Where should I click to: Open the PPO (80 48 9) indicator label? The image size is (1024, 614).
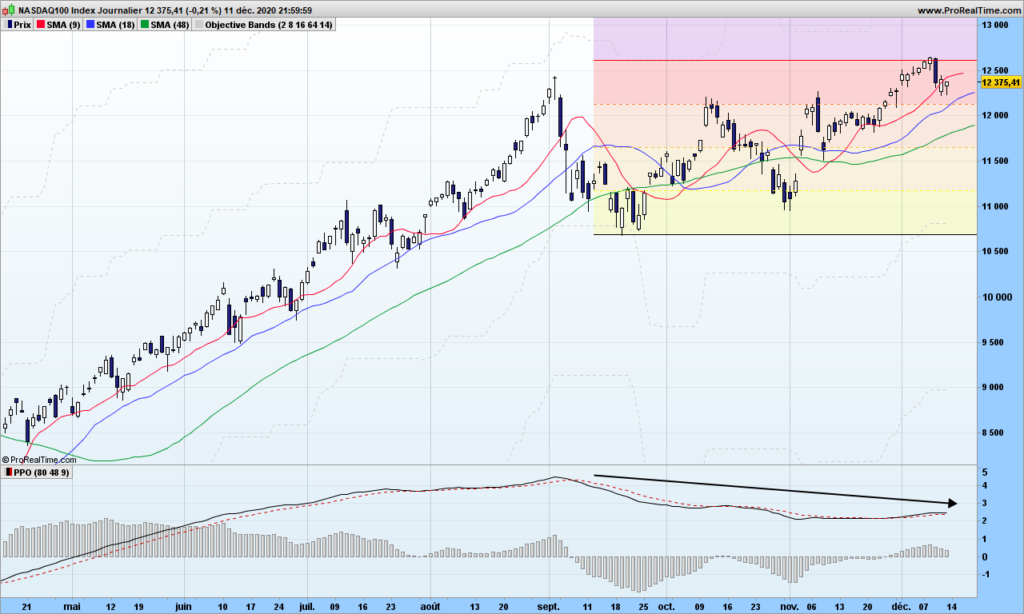(37, 472)
